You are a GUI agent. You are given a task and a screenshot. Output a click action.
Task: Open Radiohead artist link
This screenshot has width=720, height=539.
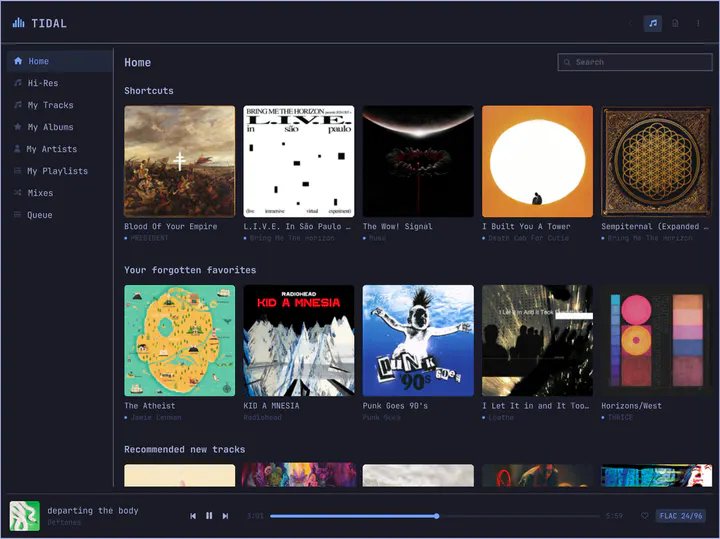point(262,418)
